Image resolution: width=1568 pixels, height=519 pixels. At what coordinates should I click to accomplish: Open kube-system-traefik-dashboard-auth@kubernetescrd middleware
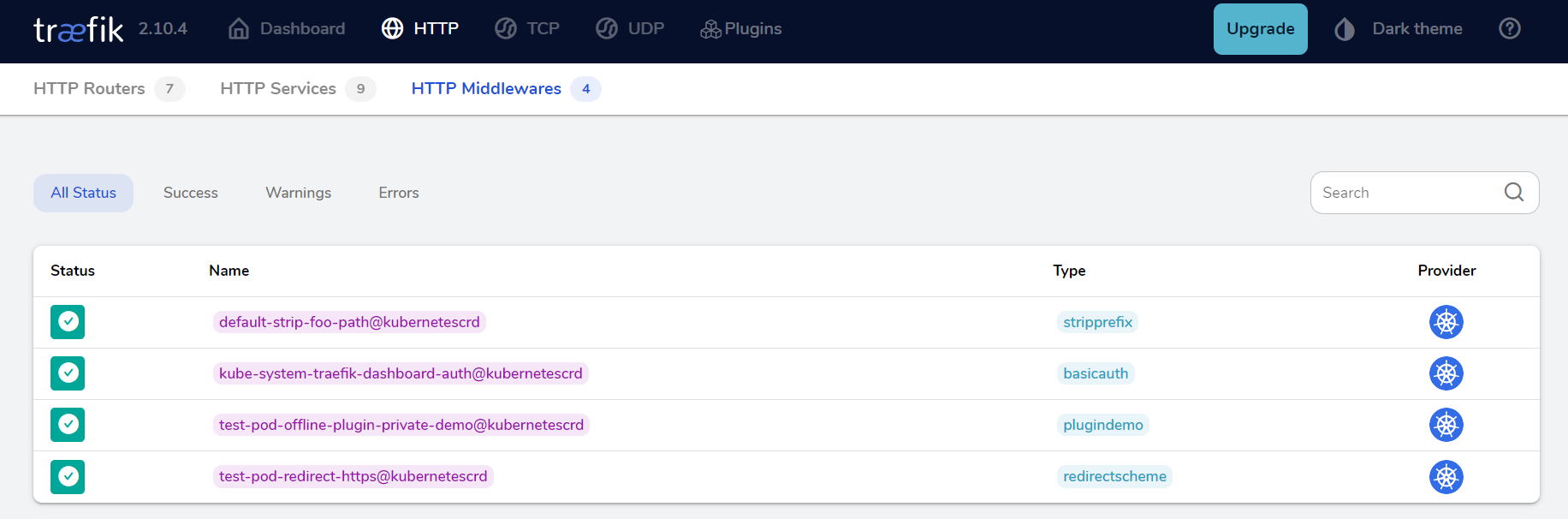tap(401, 373)
